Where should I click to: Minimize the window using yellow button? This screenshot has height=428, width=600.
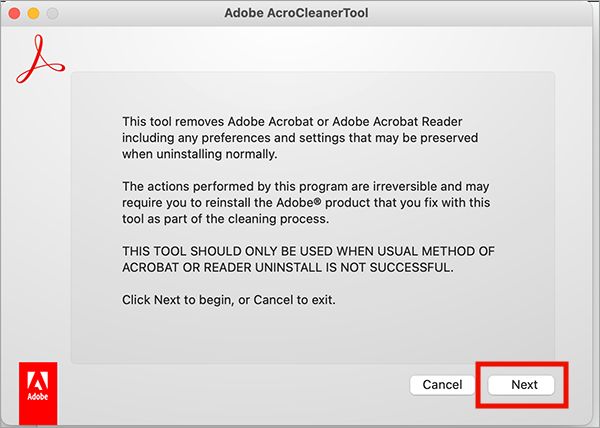click(32, 13)
